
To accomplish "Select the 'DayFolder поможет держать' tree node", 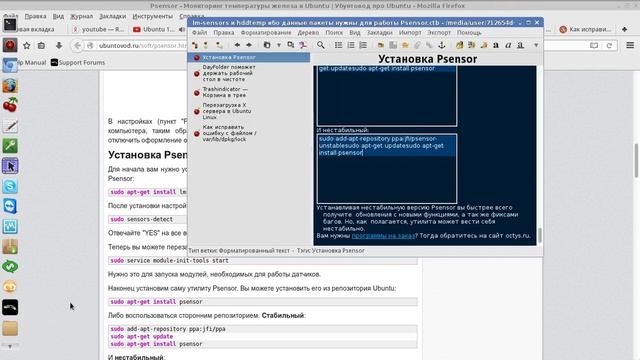I will point(229,73).
